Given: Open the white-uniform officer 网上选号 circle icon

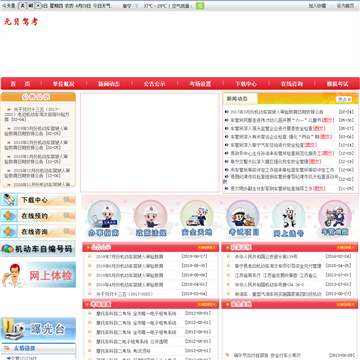Looking at the screenshot, I should tap(289, 218).
